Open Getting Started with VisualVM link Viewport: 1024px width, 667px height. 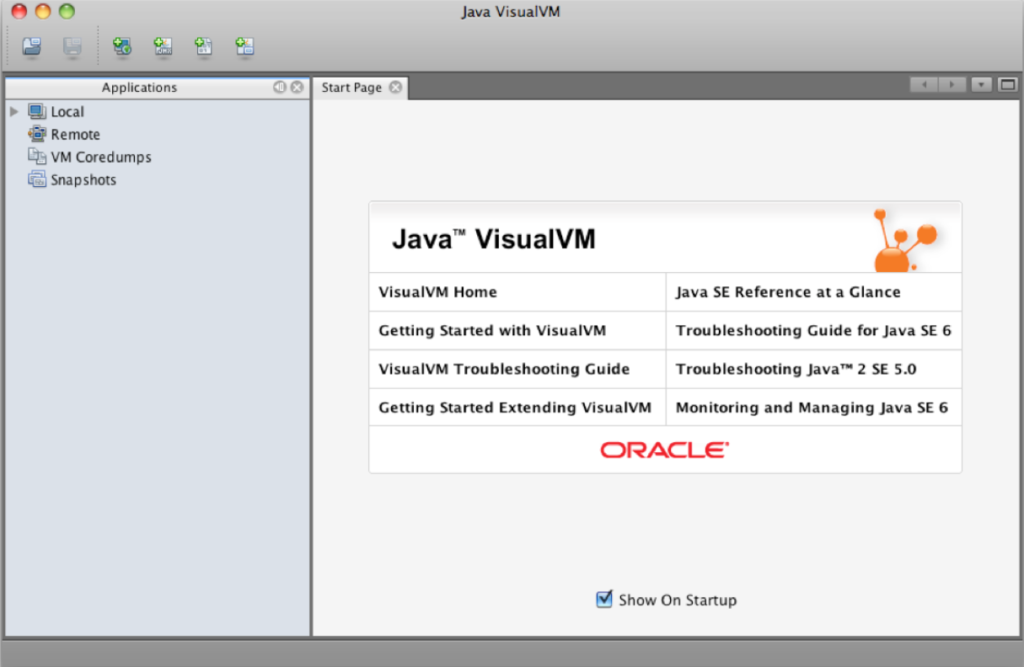click(492, 331)
